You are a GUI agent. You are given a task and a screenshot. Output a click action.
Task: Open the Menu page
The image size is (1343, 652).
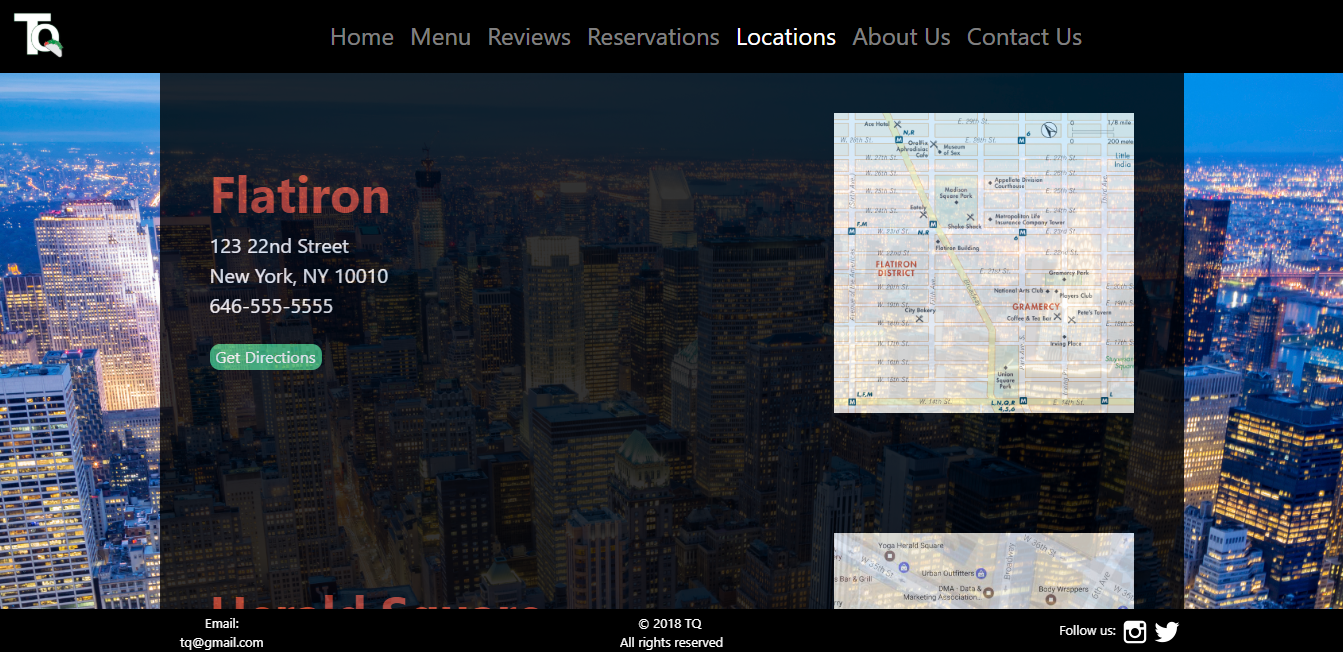[440, 37]
